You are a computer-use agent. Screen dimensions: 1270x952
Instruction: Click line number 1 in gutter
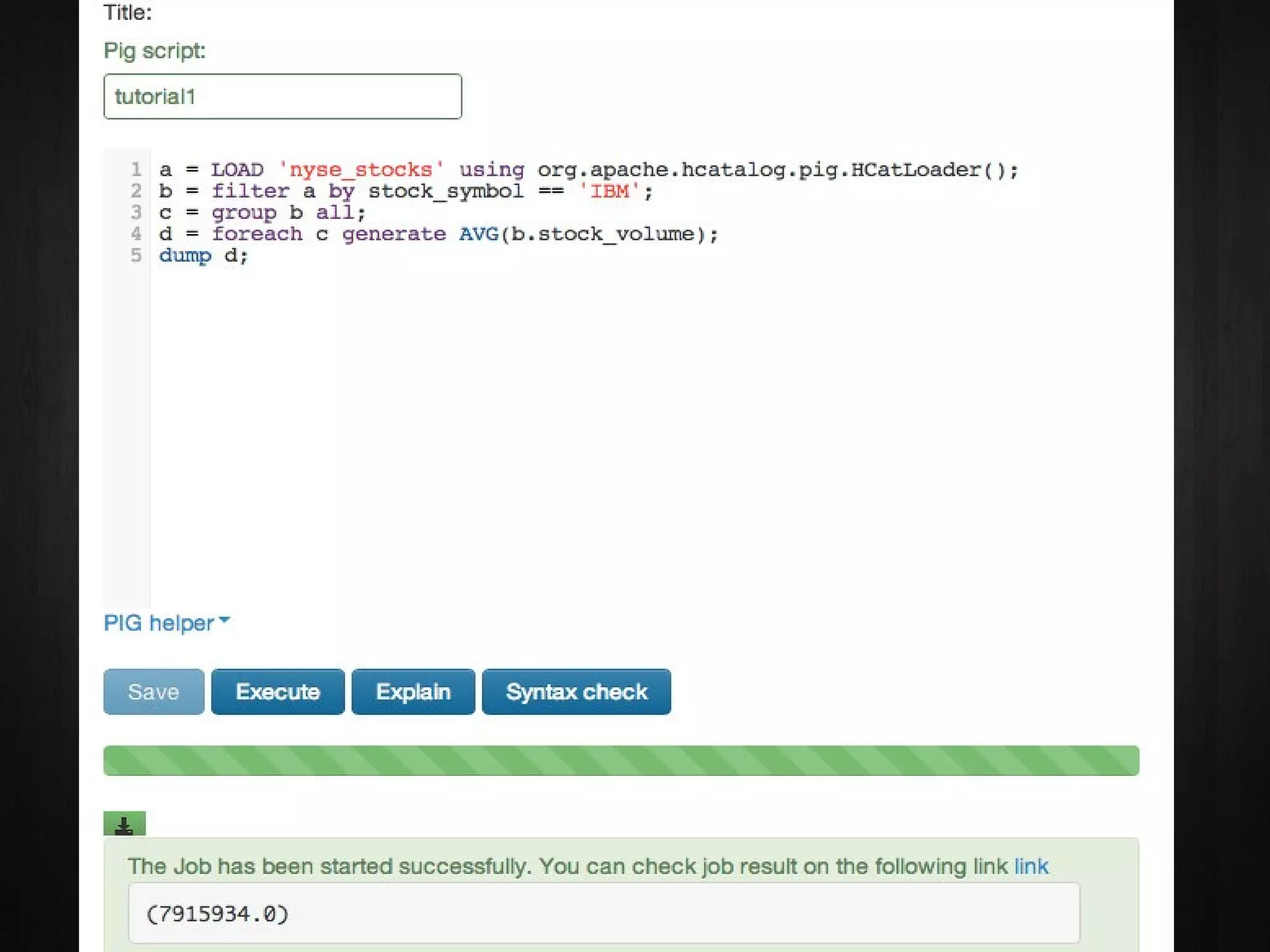point(136,169)
